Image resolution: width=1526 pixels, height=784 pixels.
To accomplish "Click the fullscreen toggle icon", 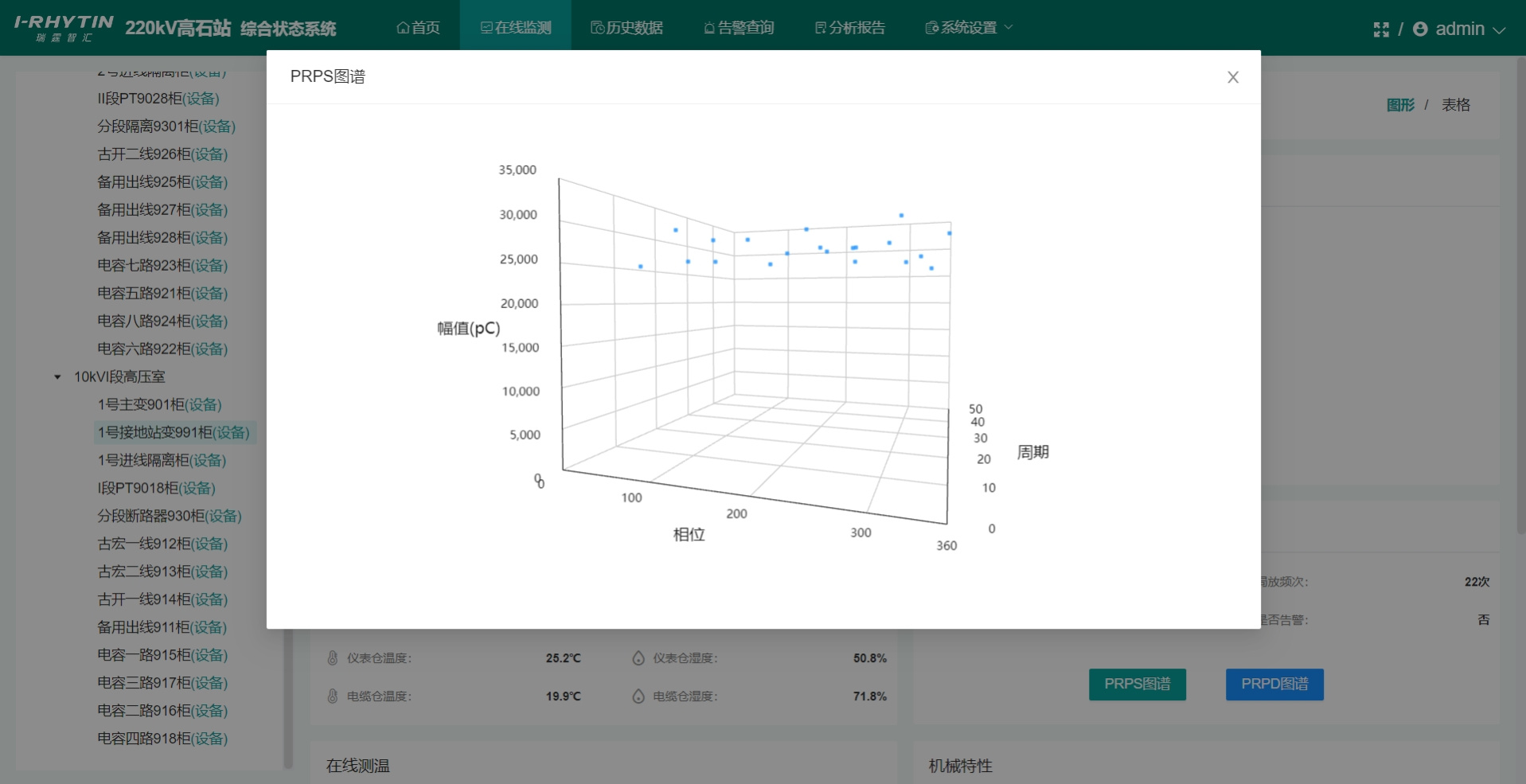I will (x=1381, y=29).
